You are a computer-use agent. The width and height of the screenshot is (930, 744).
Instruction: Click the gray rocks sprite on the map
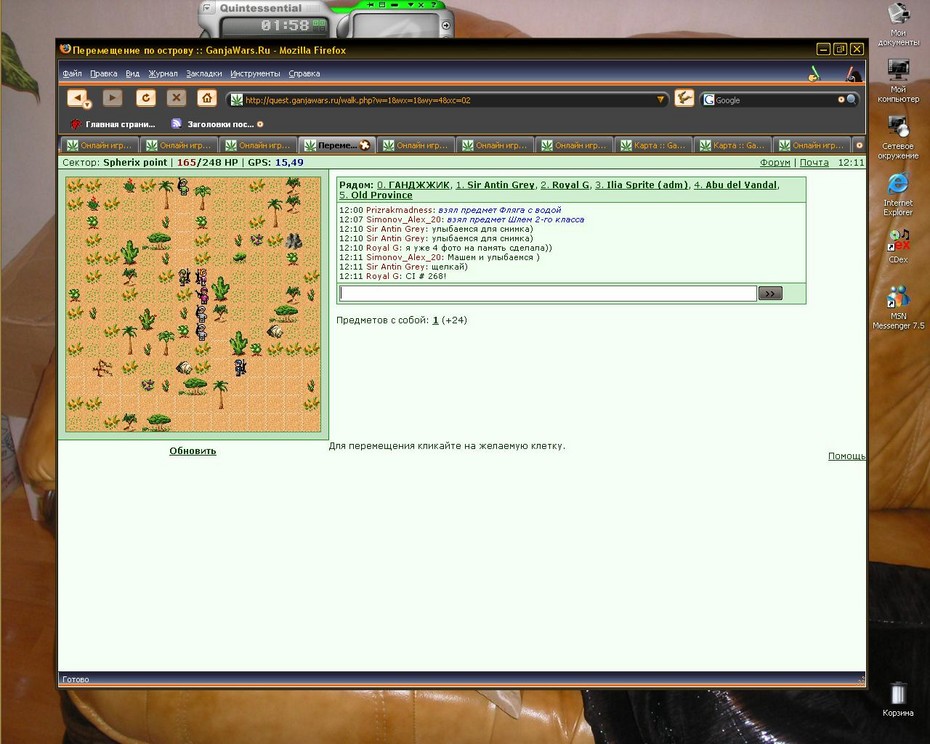(x=294, y=240)
